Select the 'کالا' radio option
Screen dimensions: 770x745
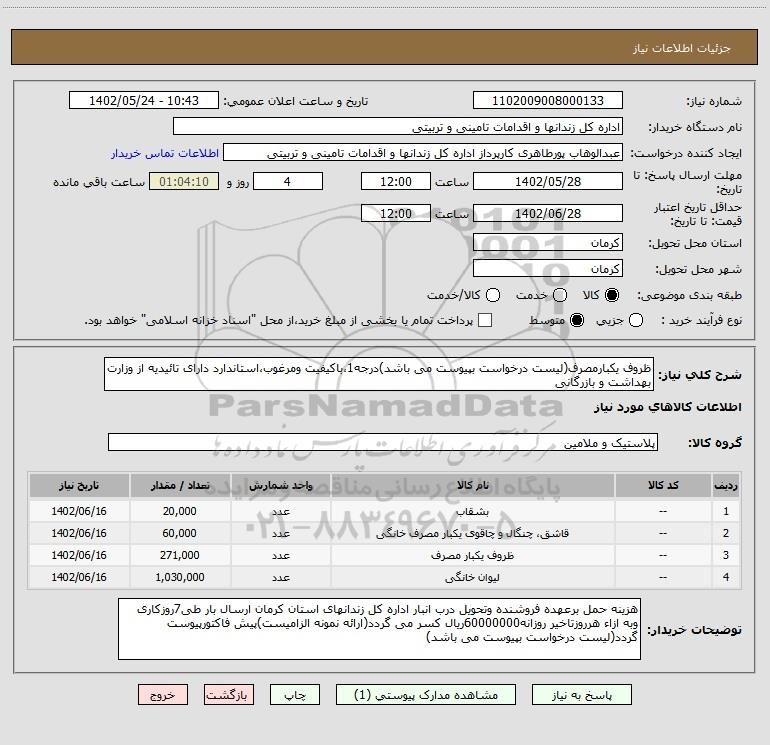click(x=613, y=296)
